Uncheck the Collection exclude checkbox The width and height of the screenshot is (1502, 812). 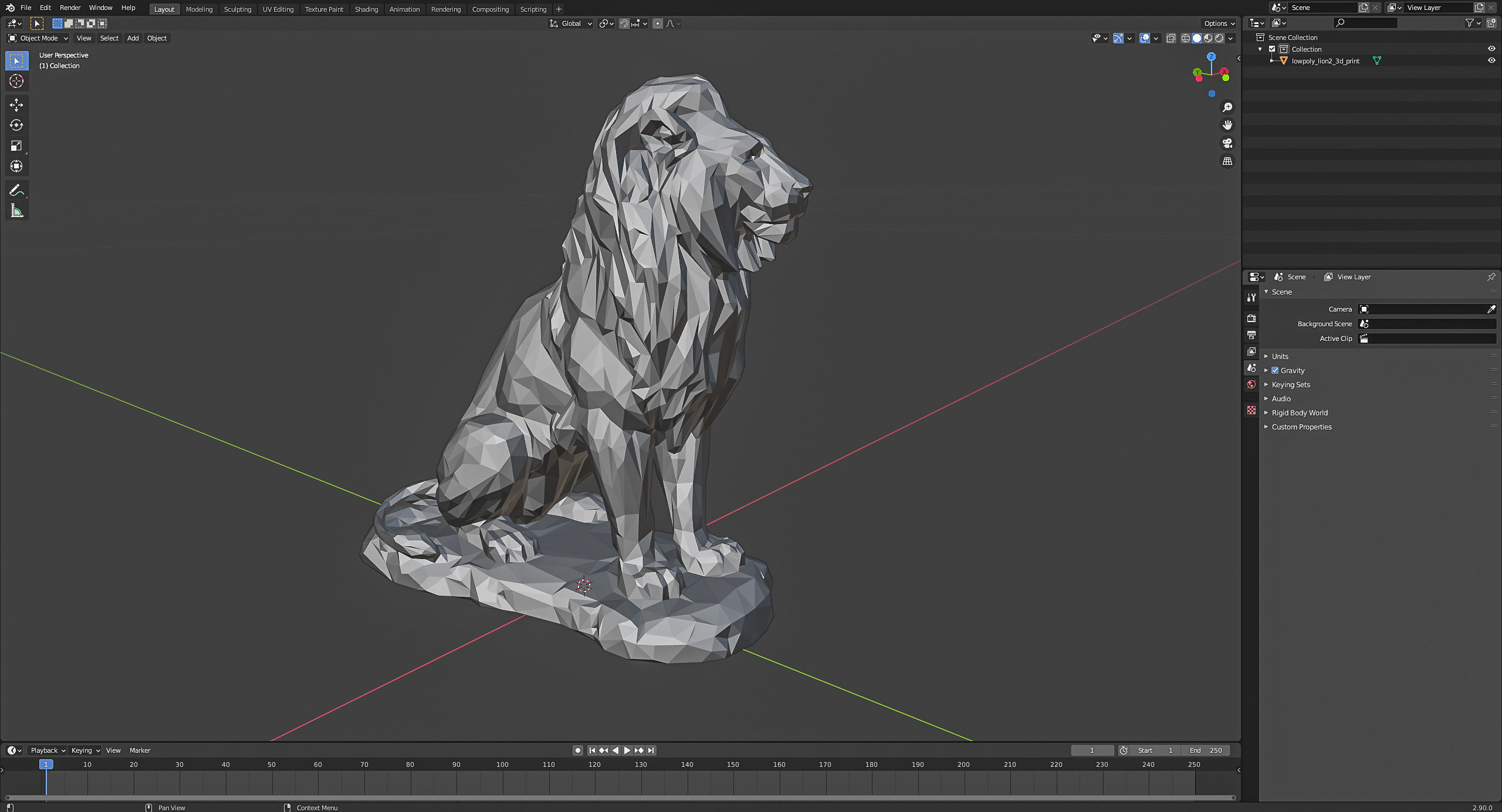point(1272,49)
